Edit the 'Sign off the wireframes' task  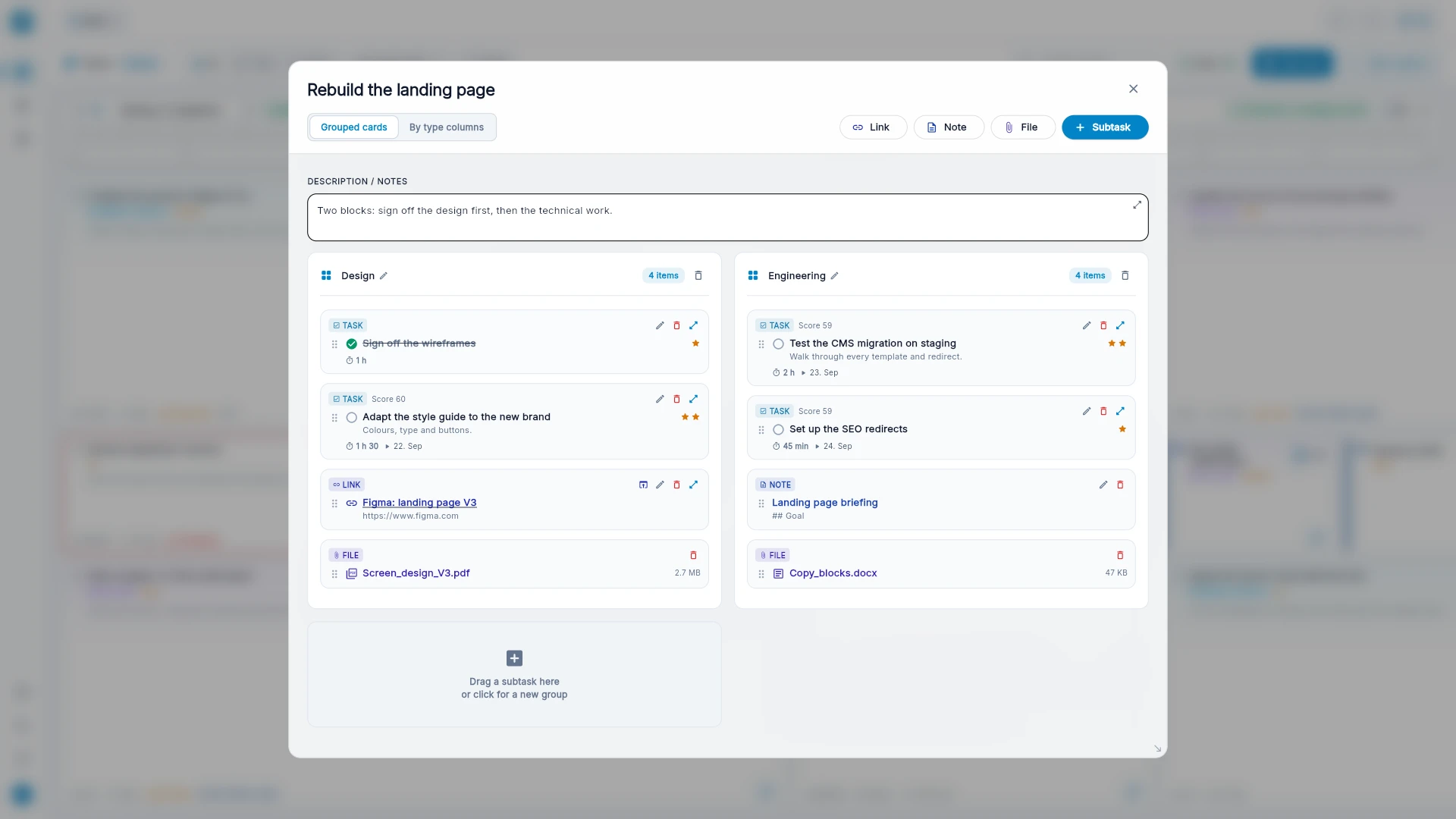click(x=660, y=325)
